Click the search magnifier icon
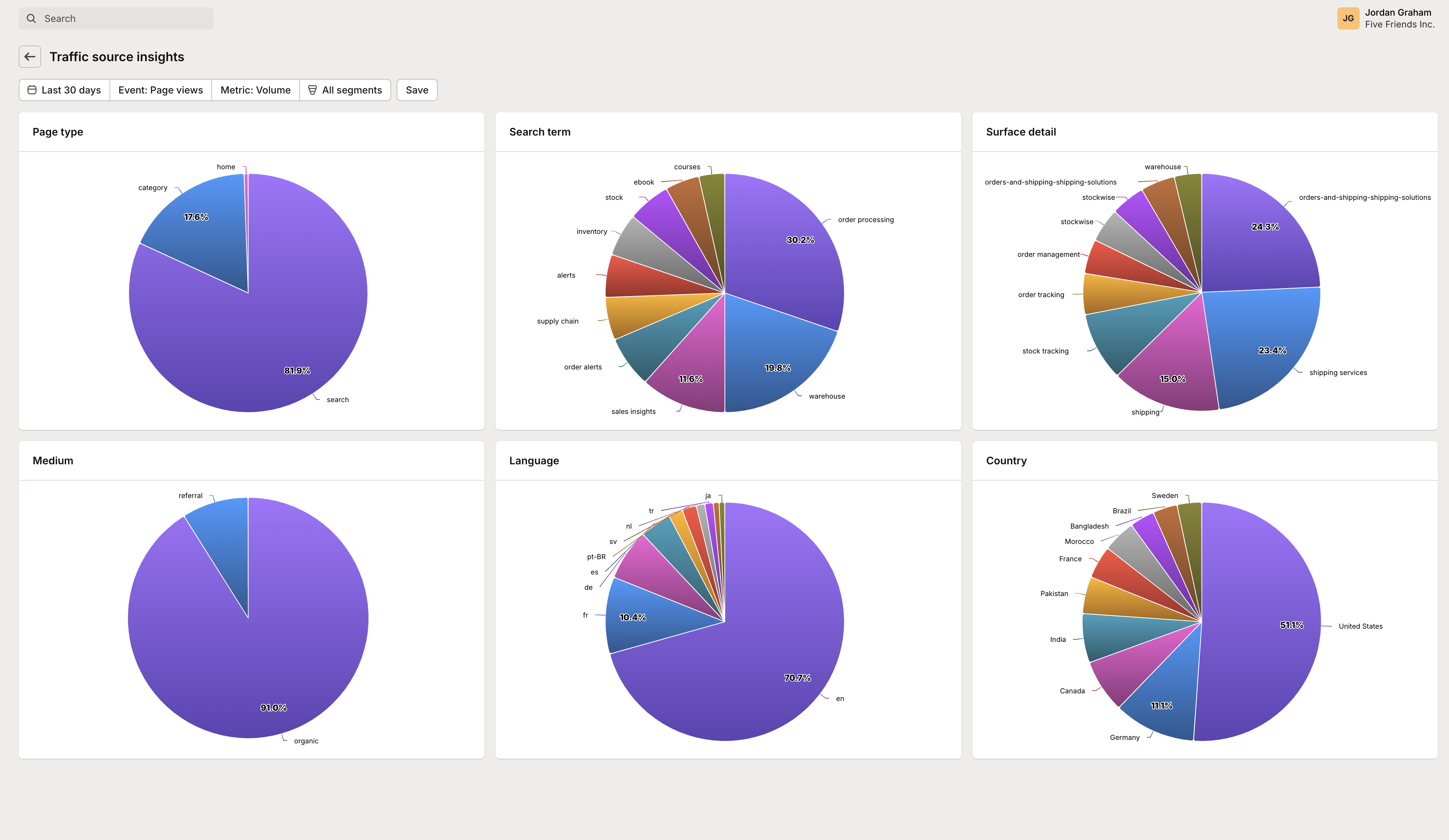This screenshot has height=840, width=1449. coord(31,18)
